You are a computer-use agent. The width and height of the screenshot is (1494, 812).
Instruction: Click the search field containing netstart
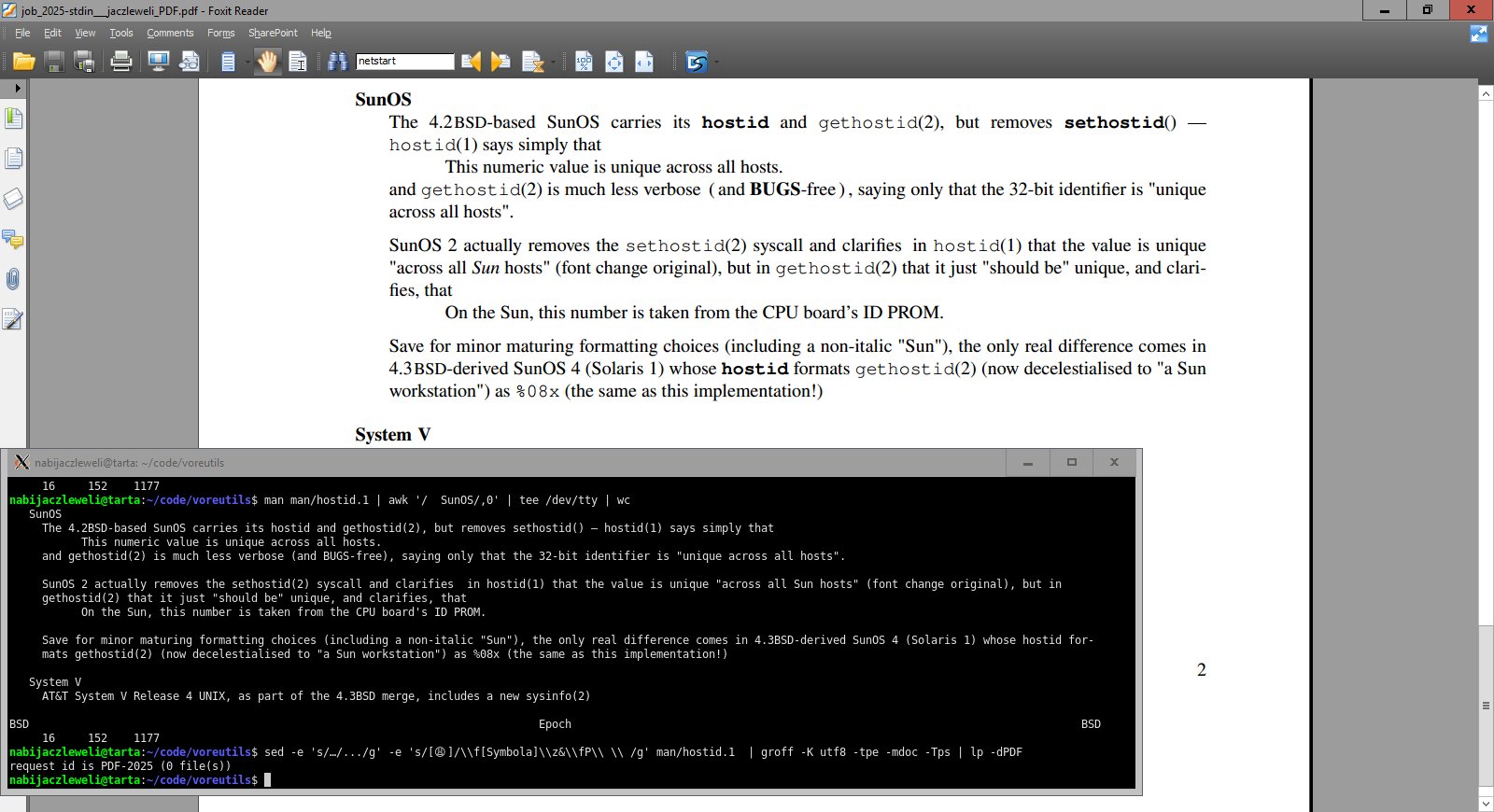tap(405, 62)
